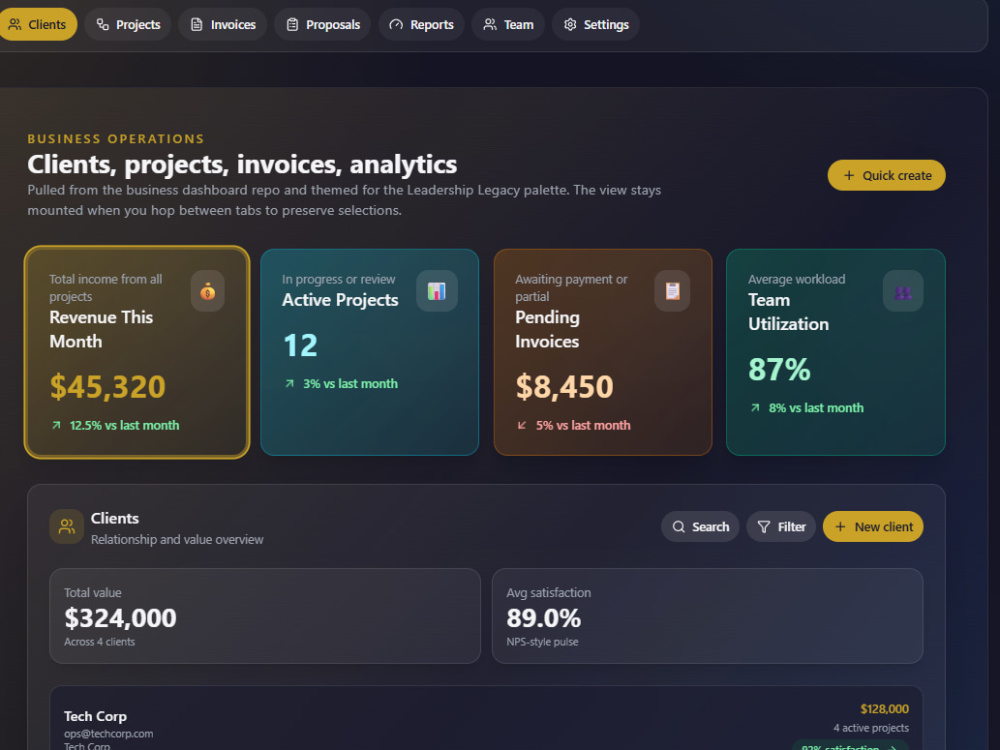Click the ops@techcorp.com email
Viewport: 1000px width, 750px height.
pos(108,733)
